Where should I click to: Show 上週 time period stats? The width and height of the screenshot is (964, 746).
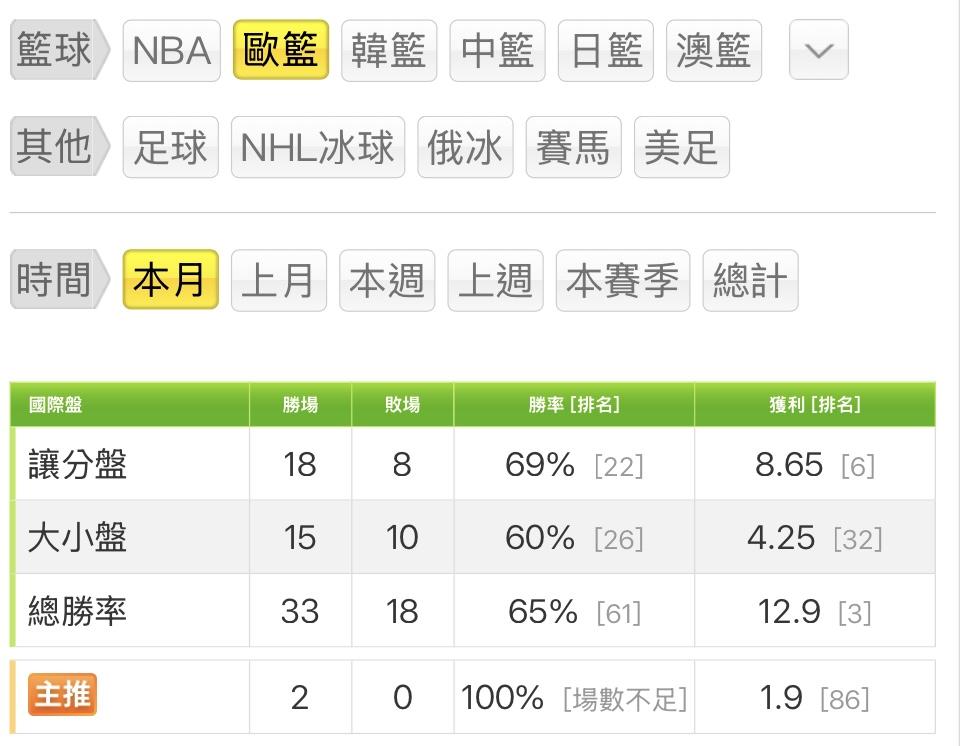pos(495,280)
